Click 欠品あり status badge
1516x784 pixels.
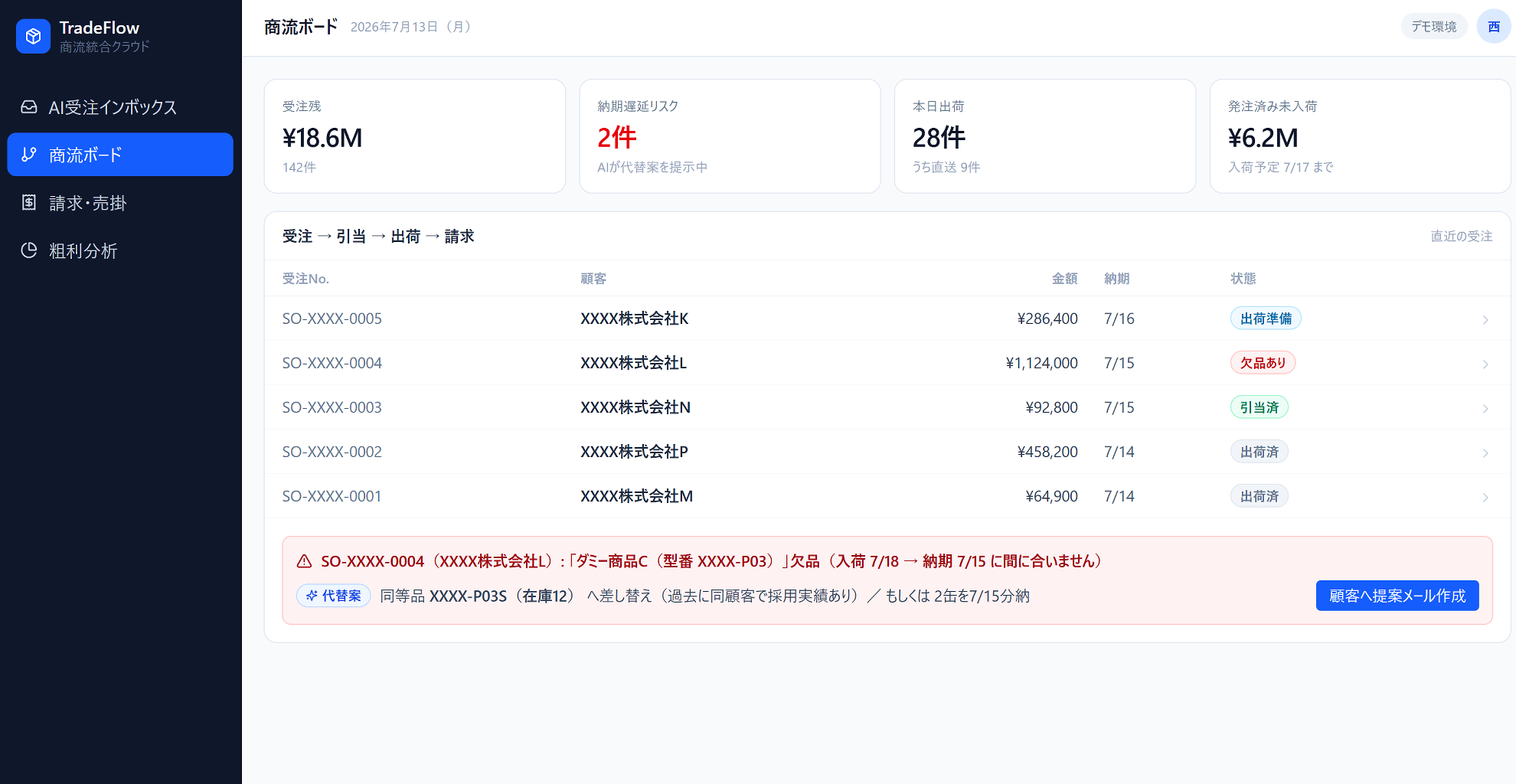pos(1263,363)
